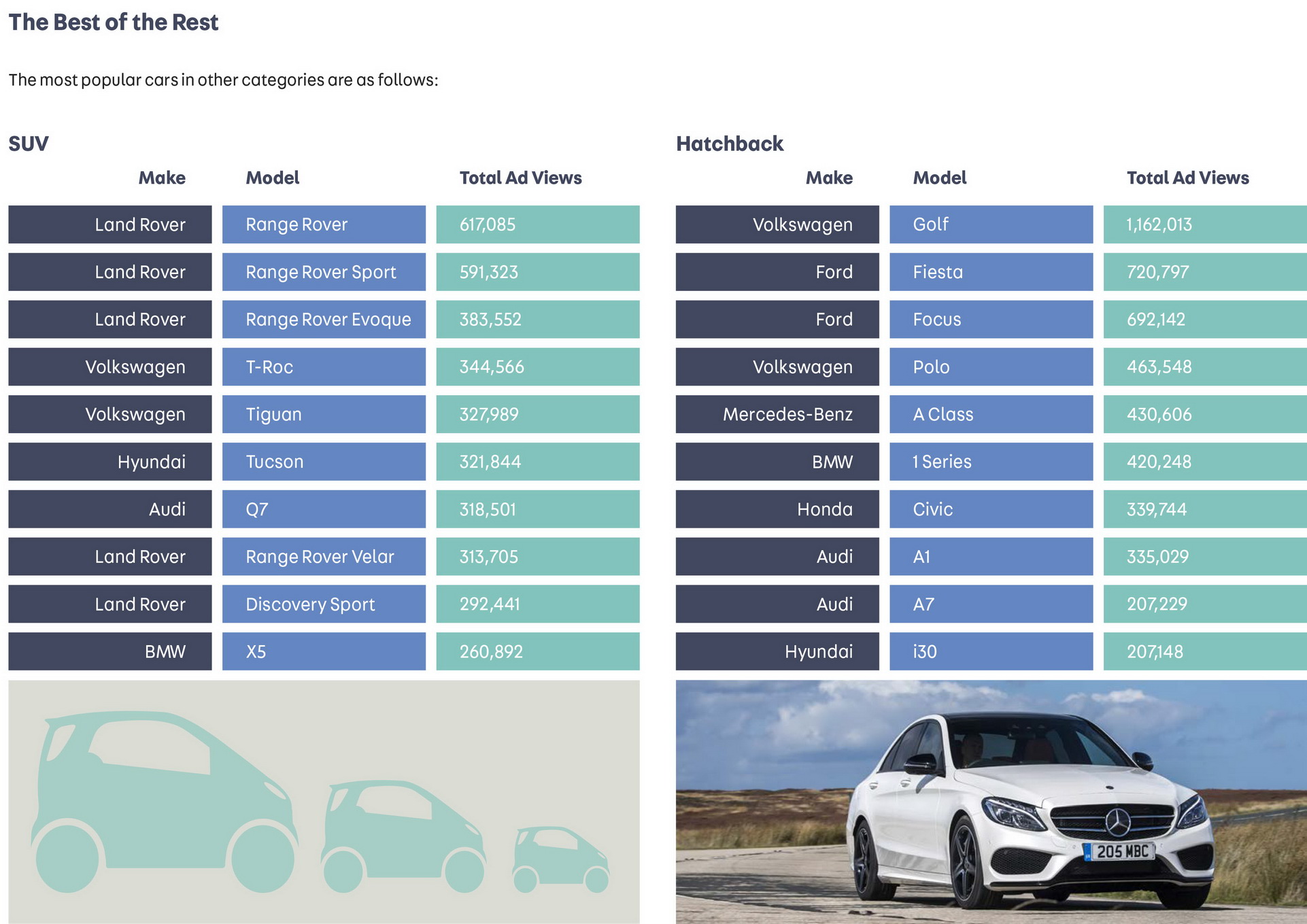Select the Range Rover Evoque model cell
This screenshot has width=1307, height=924.
click(324, 320)
